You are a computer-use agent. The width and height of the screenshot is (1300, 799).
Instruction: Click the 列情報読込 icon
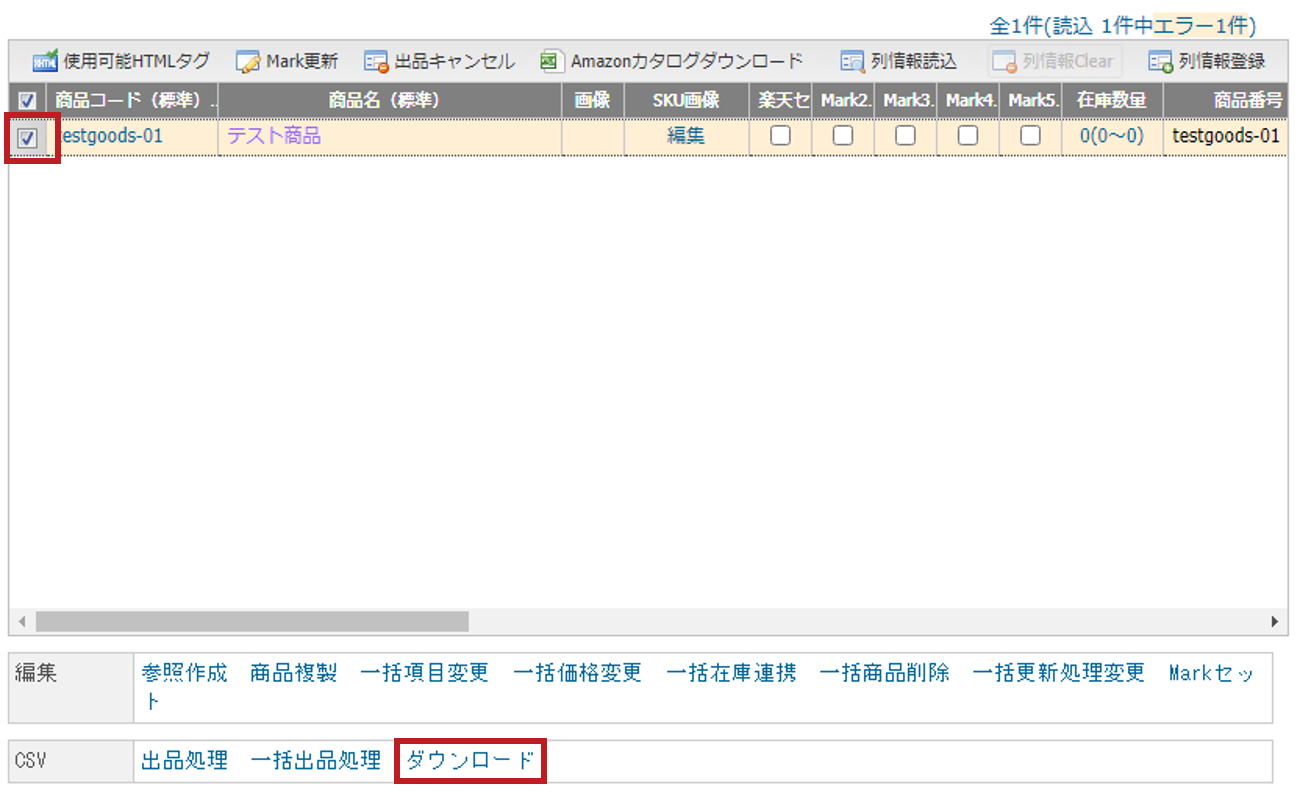pyautogui.click(x=853, y=62)
